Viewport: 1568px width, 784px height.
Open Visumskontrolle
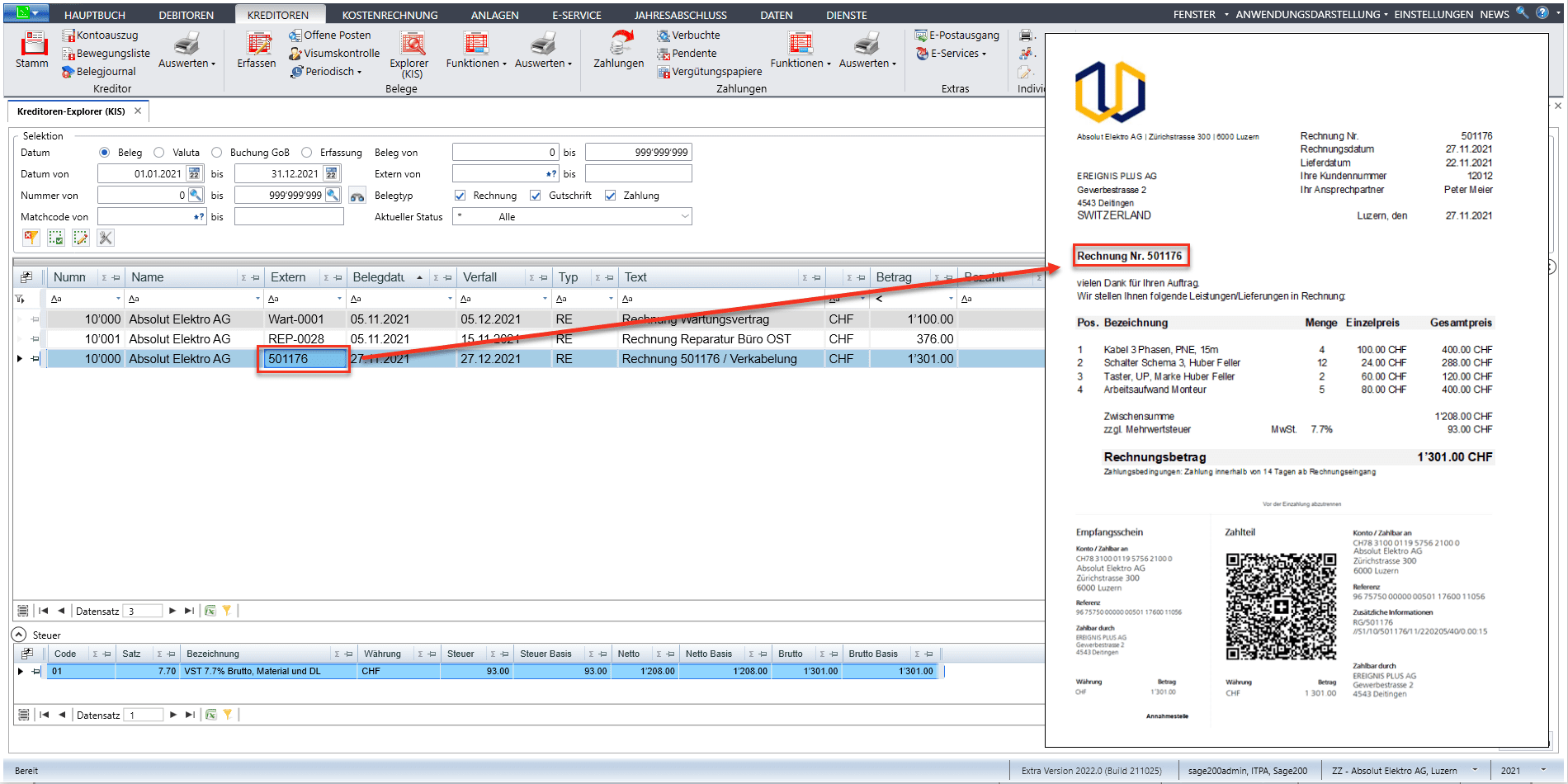point(334,54)
